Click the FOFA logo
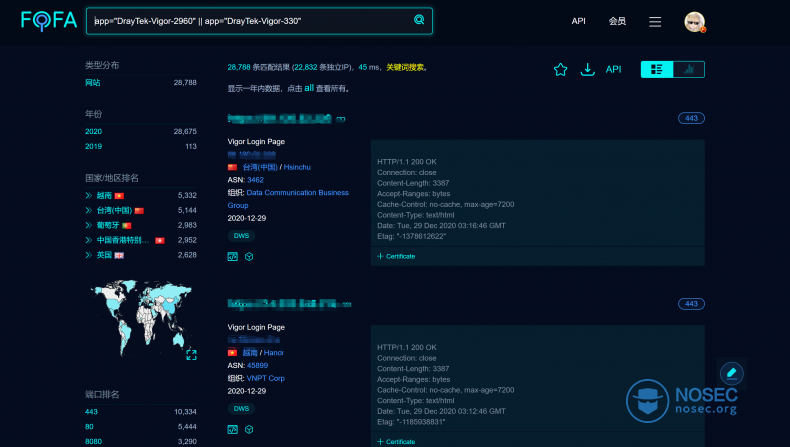This screenshot has height=447, width=790. pyautogui.click(x=49, y=21)
